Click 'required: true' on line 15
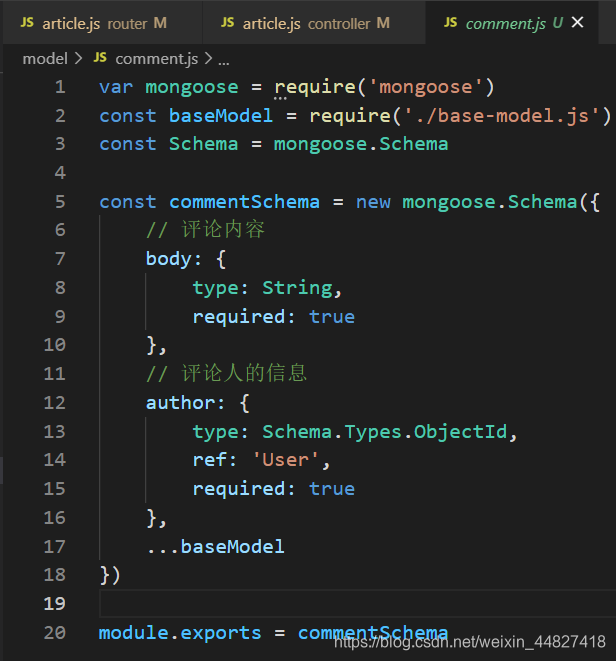 [x=274, y=489]
